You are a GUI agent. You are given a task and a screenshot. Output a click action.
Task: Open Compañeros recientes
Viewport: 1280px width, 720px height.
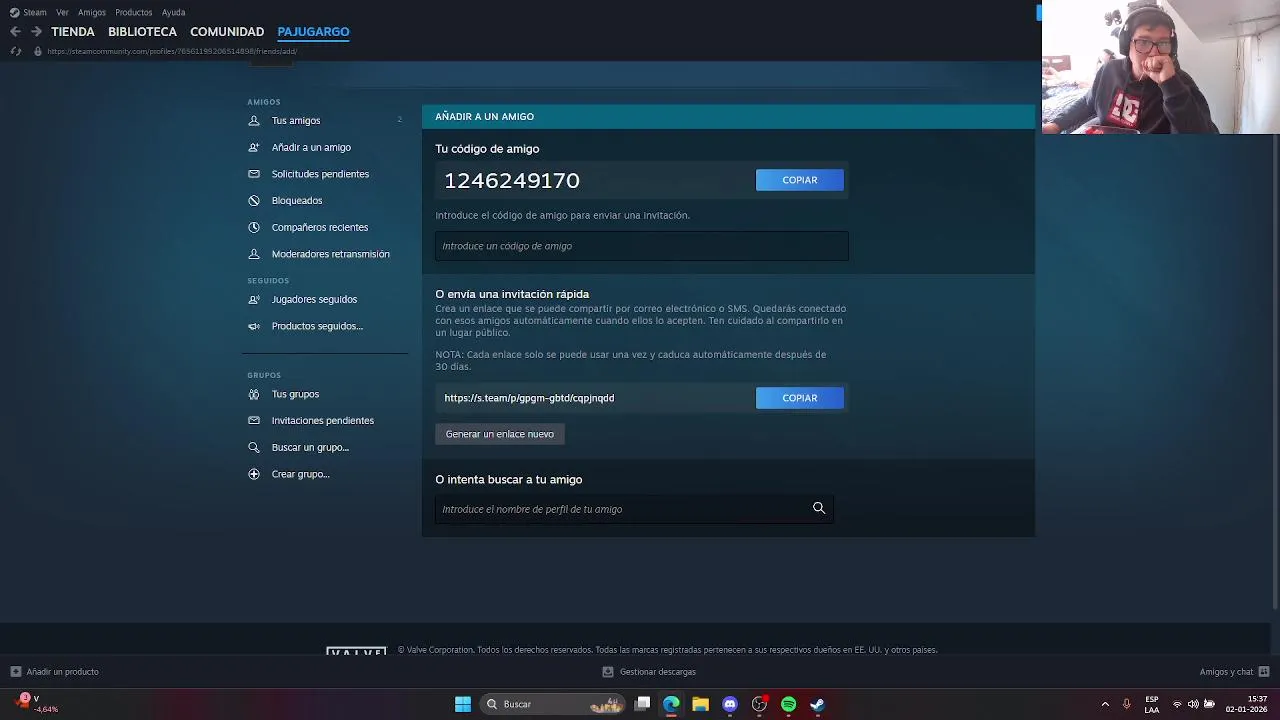(320, 227)
